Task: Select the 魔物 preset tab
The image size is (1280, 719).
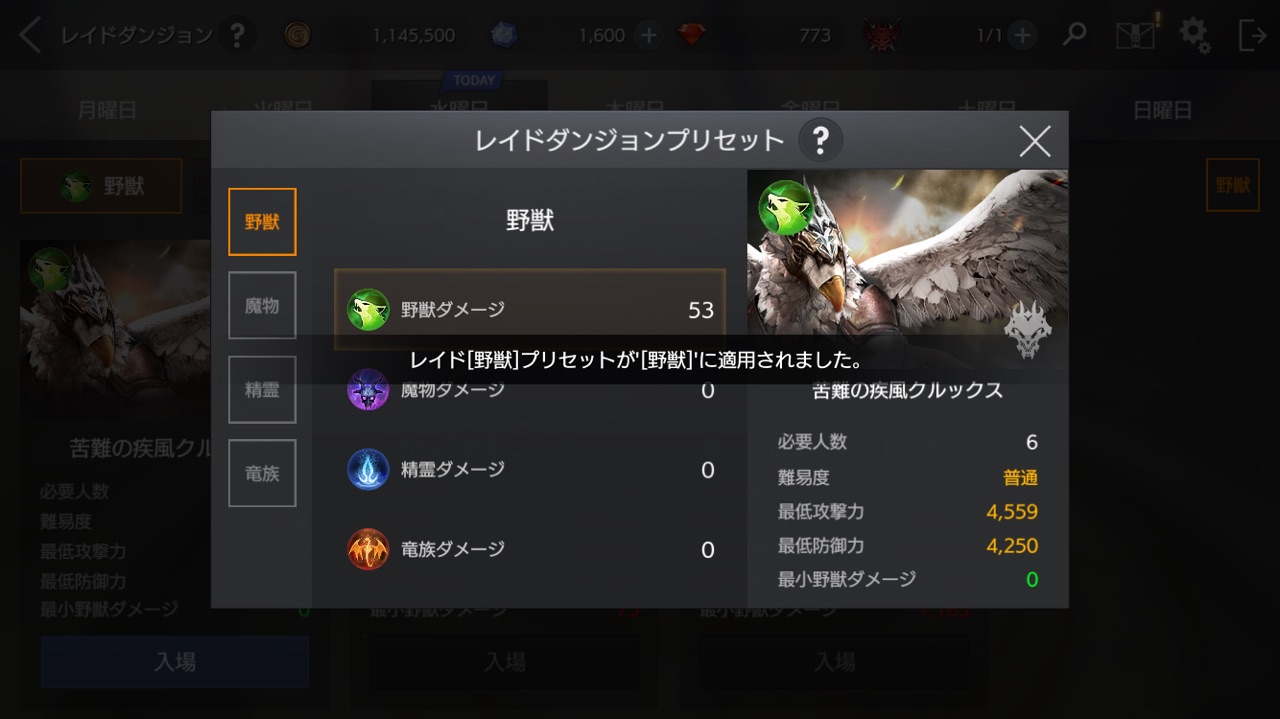Action: pyautogui.click(x=262, y=306)
